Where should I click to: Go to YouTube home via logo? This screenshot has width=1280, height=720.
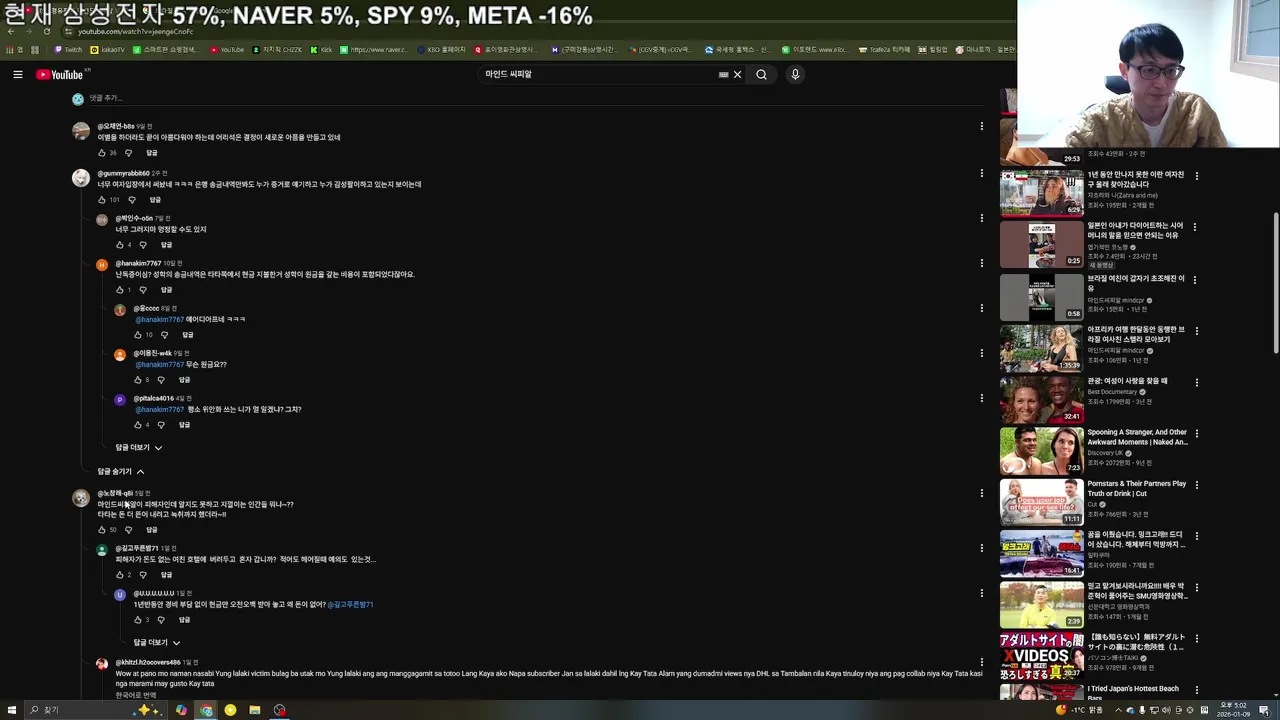point(60,75)
